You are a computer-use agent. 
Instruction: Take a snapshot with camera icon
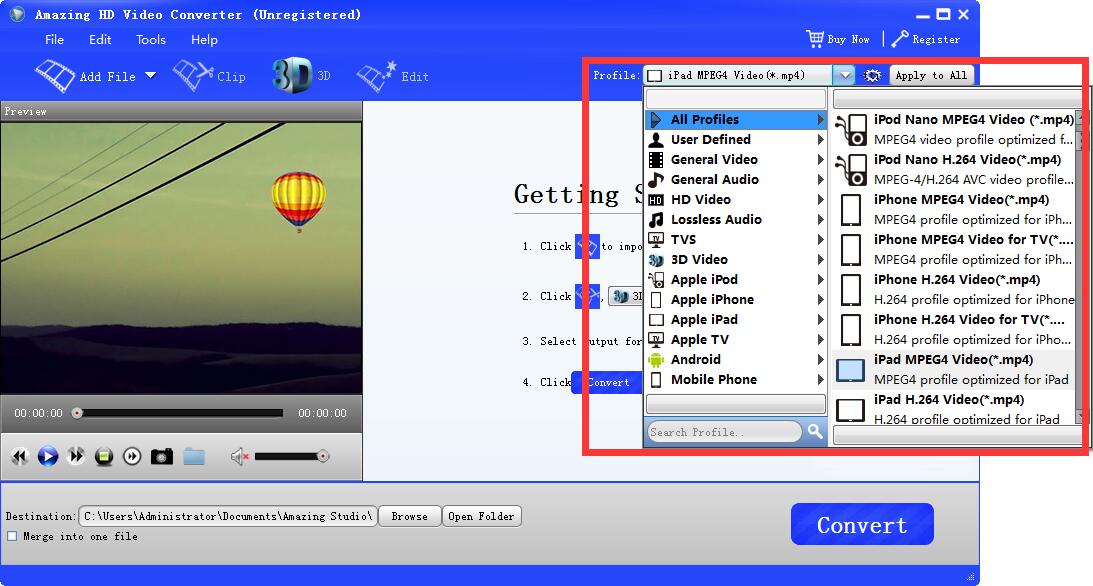(x=162, y=456)
